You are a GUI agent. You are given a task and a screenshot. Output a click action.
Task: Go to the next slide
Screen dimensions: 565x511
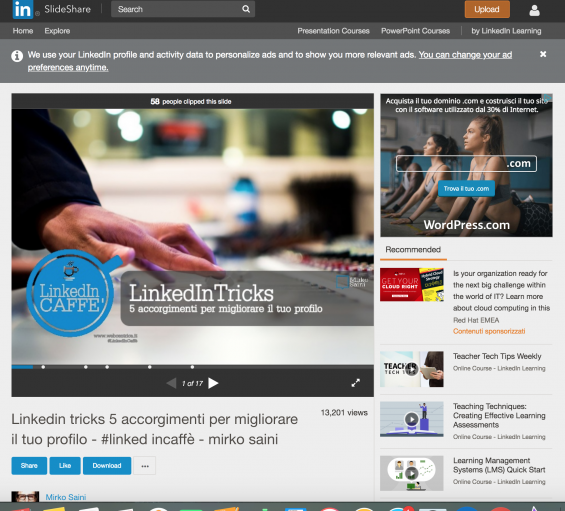tap(213, 383)
